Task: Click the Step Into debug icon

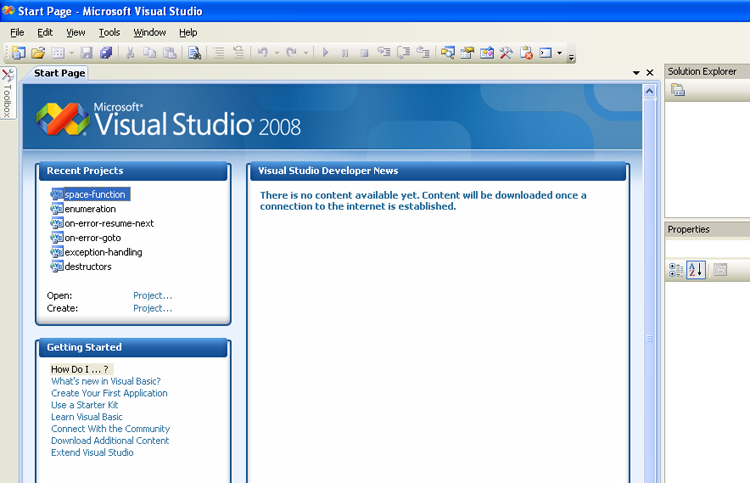Action: (384, 52)
